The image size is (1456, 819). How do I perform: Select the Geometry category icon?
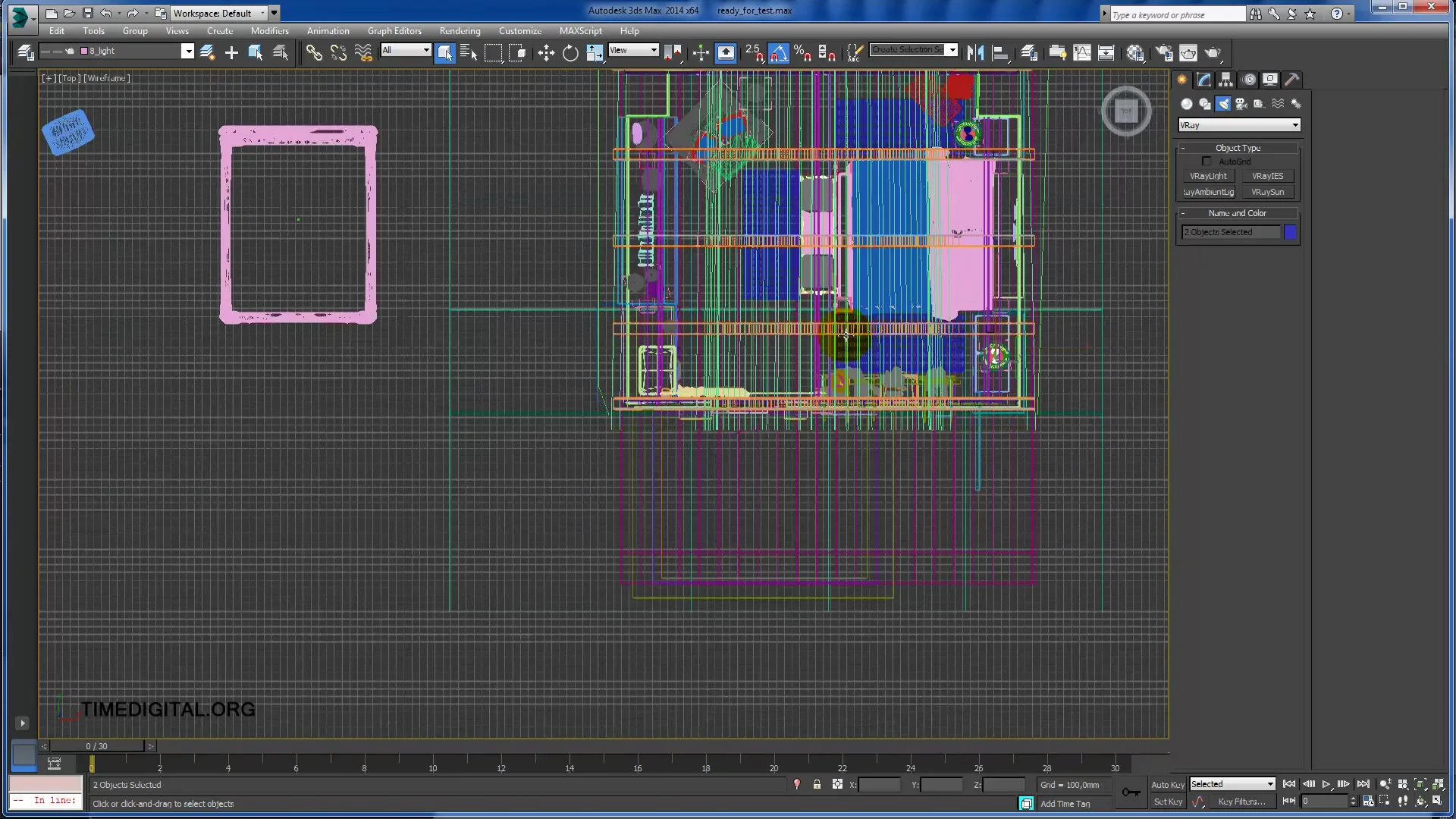click(1187, 104)
